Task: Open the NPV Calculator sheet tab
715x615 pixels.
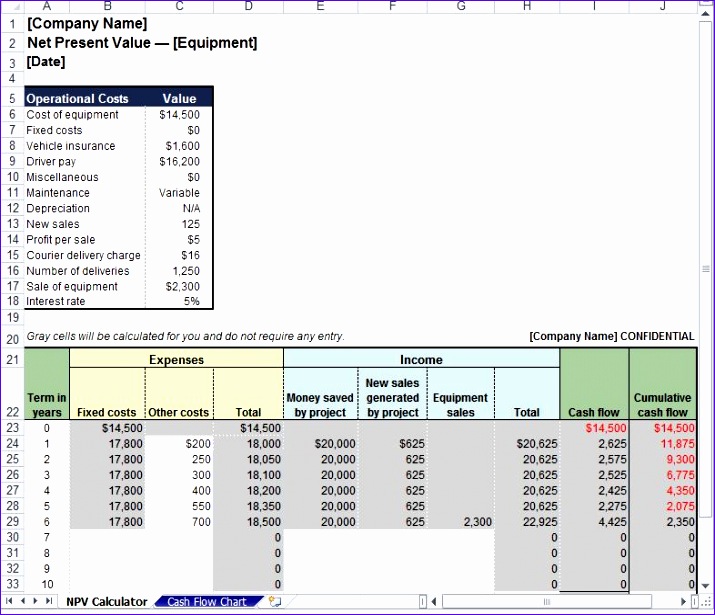Action: (107, 602)
